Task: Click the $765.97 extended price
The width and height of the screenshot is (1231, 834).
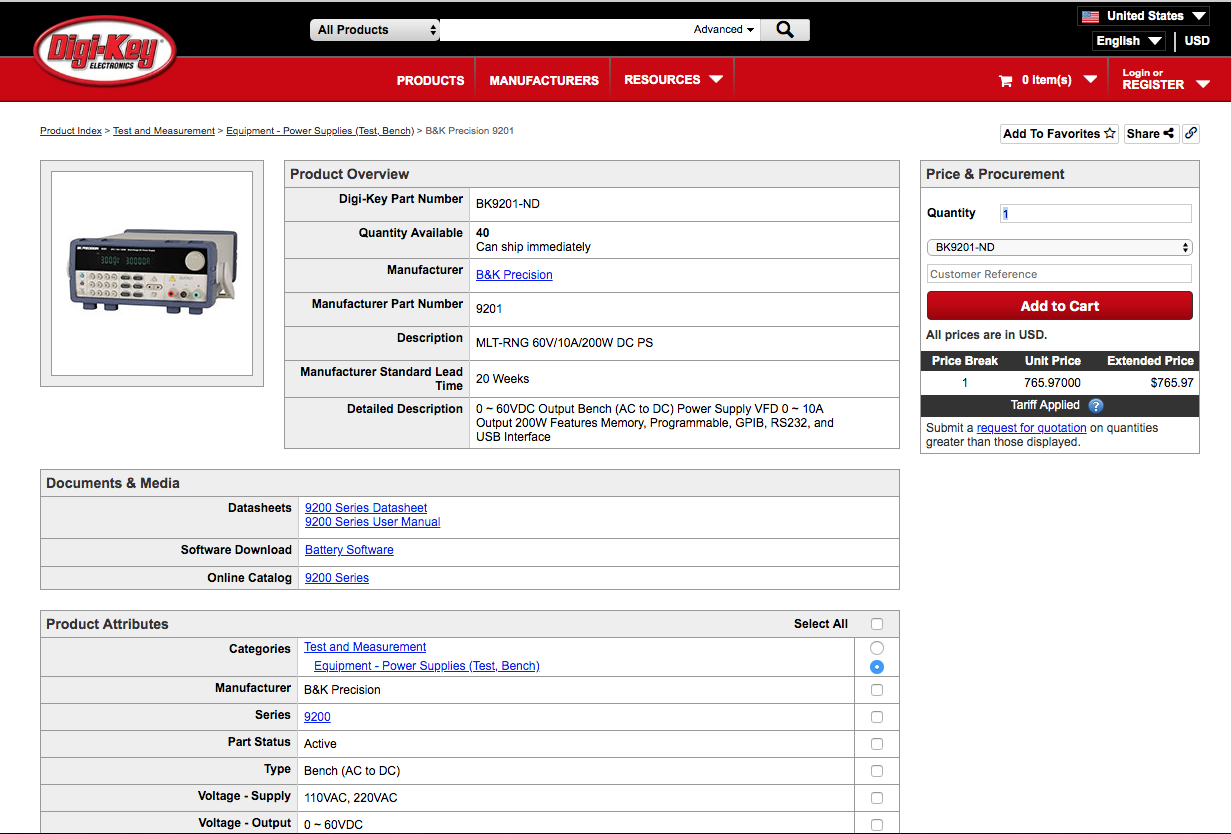Action: coord(1172,383)
